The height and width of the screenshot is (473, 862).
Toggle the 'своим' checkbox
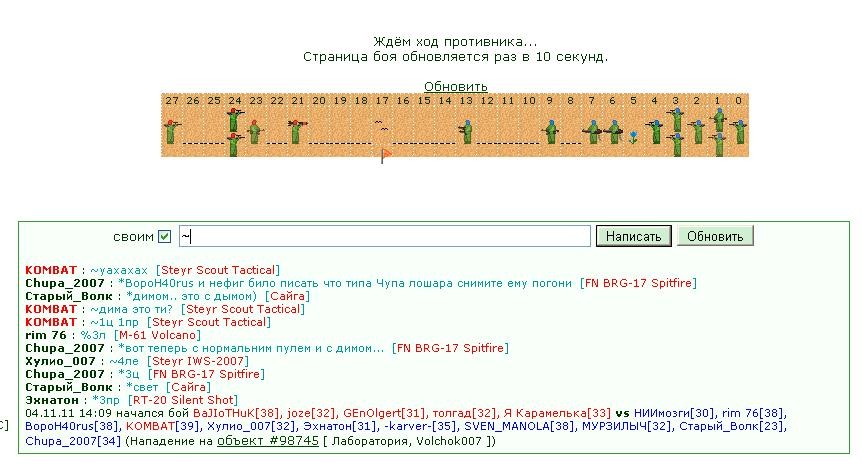[x=164, y=236]
